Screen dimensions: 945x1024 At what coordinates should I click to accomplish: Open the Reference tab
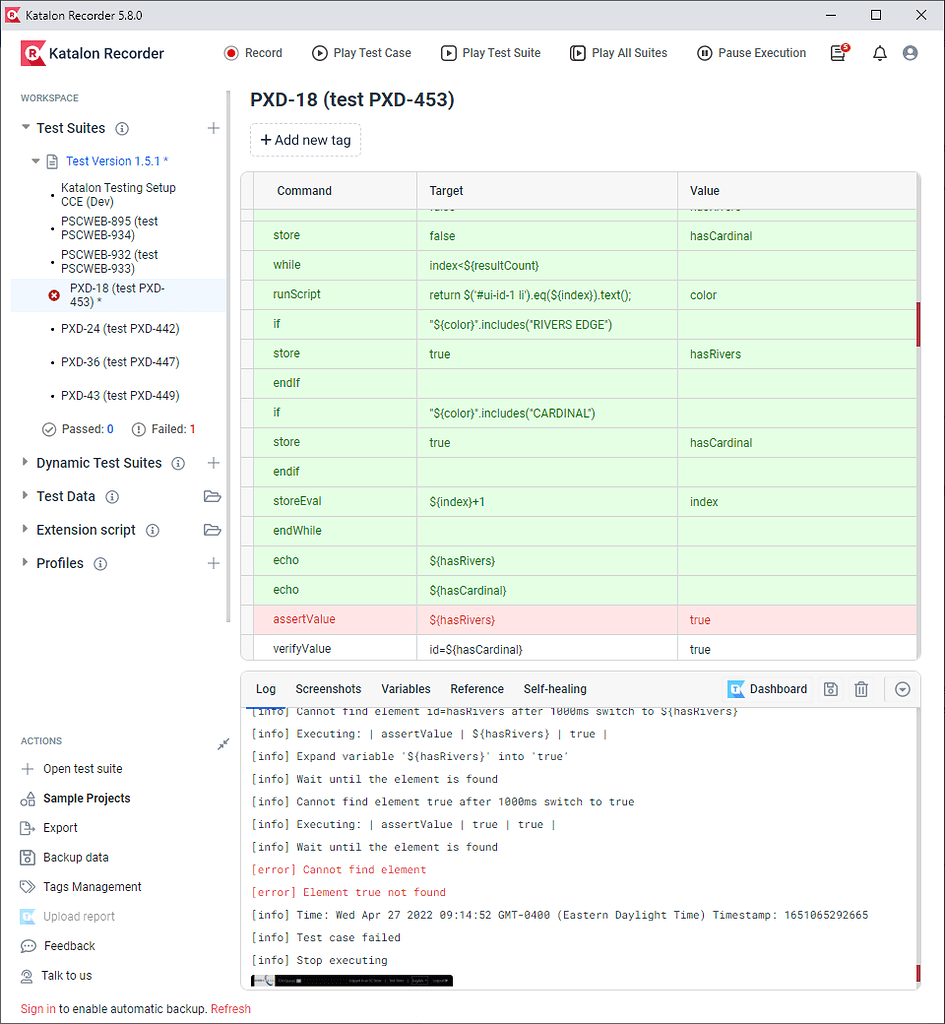(x=477, y=689)
